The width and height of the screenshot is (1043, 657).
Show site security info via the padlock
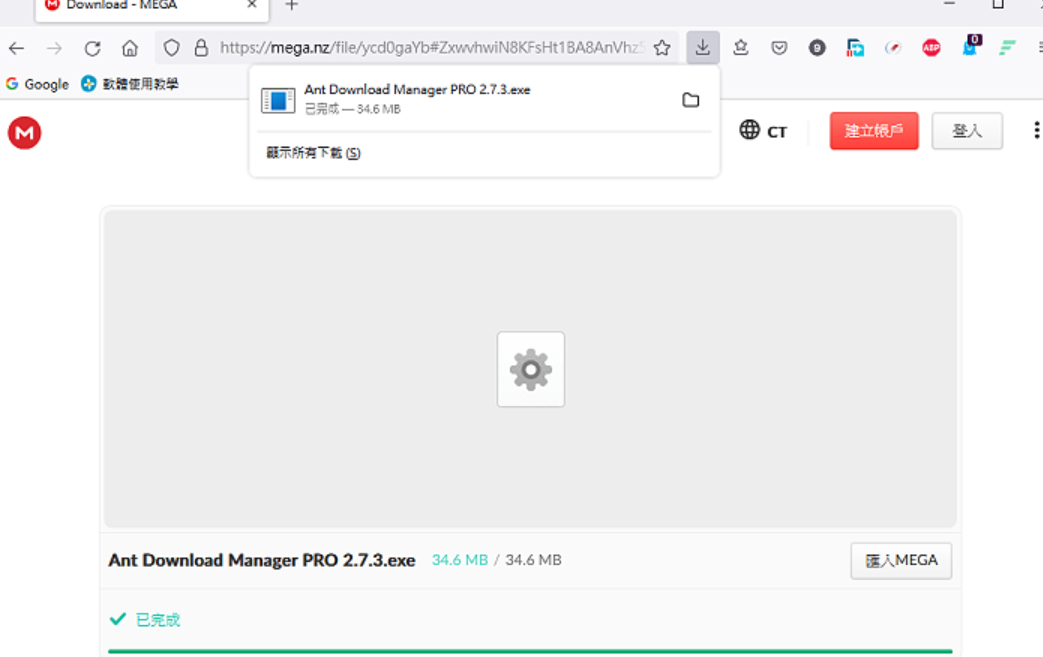click(x=201, y=48)
